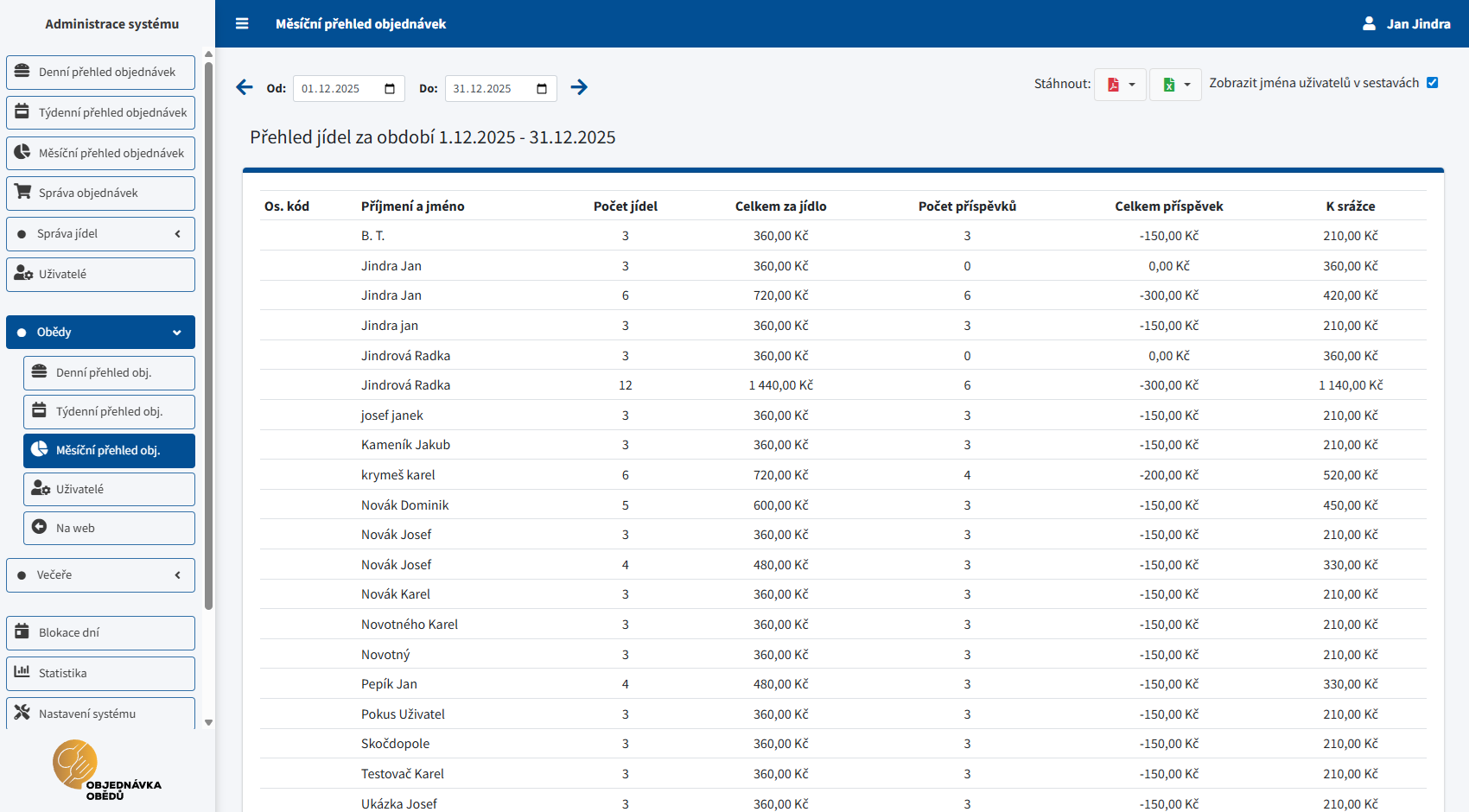1469x812 pixels.
Task: Open Statistika from sidebar
Action: point(100,673)
